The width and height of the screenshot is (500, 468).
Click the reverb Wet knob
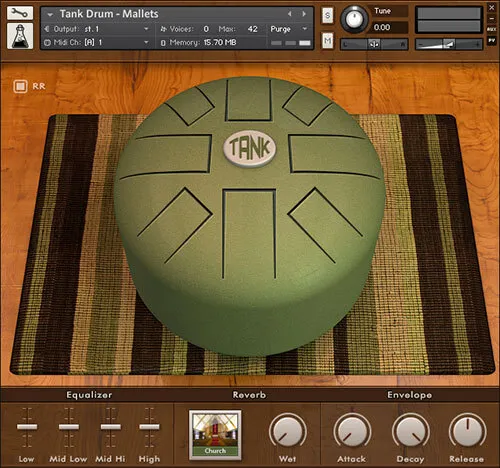(x=288, y=431)
